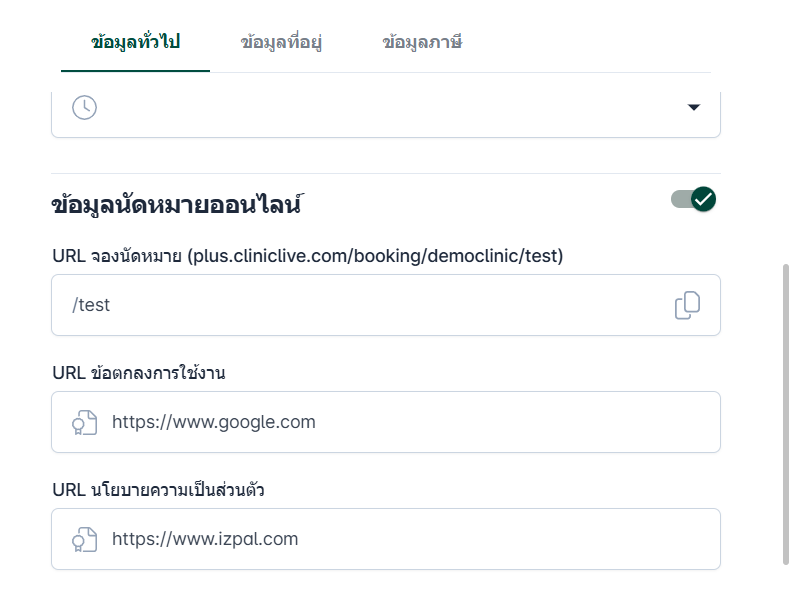This screenshot has height=600, width=791.
Task: Click the ข้อมูลนัดหมายออนไลน์ section heading
Action: [176, 205]
